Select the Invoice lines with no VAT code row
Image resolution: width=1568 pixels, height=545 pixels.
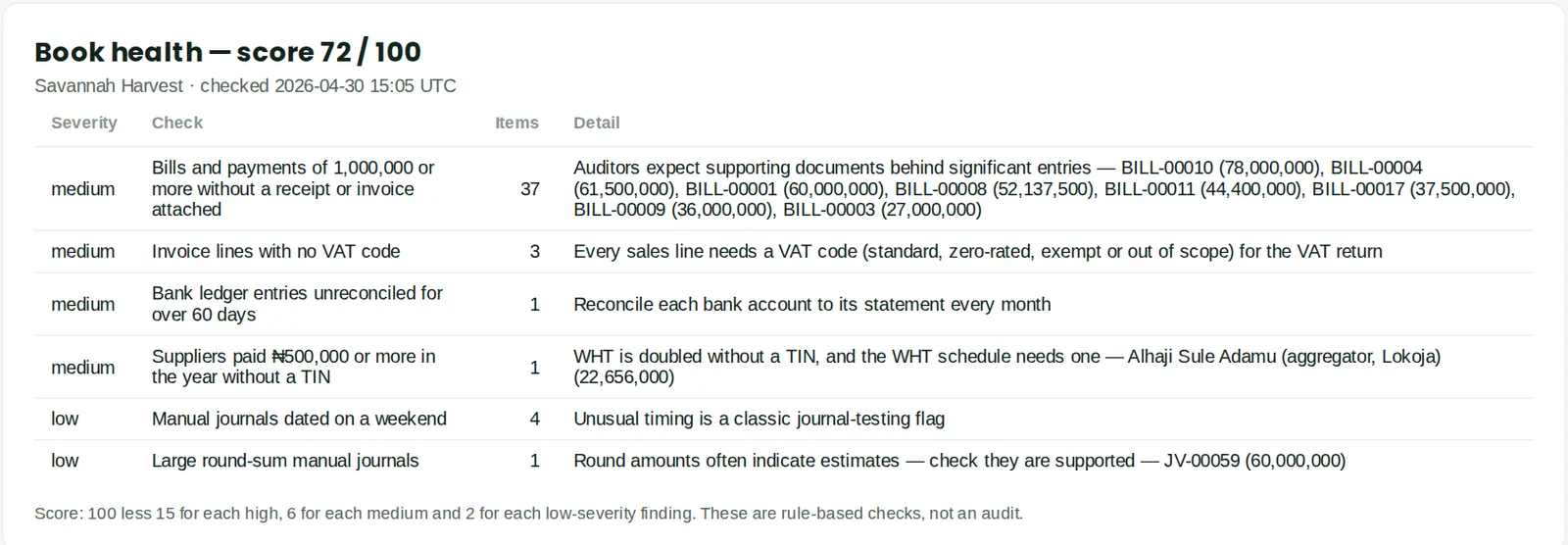point(784,252)
